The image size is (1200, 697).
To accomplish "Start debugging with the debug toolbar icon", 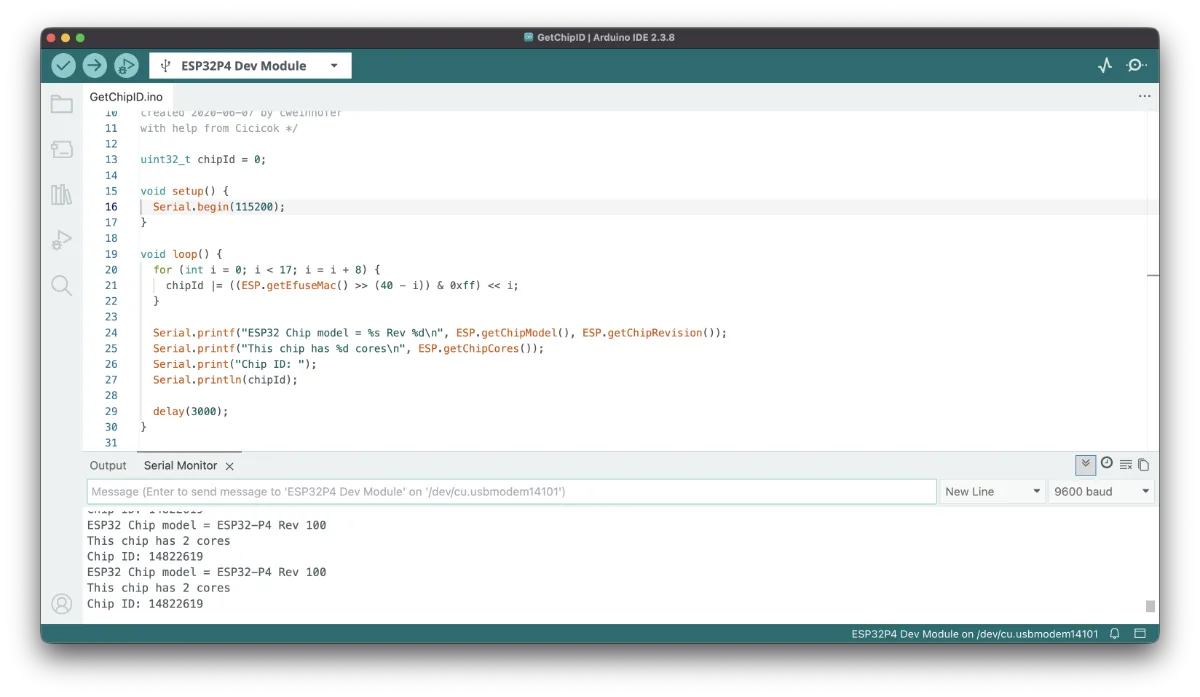I will 126,66.
